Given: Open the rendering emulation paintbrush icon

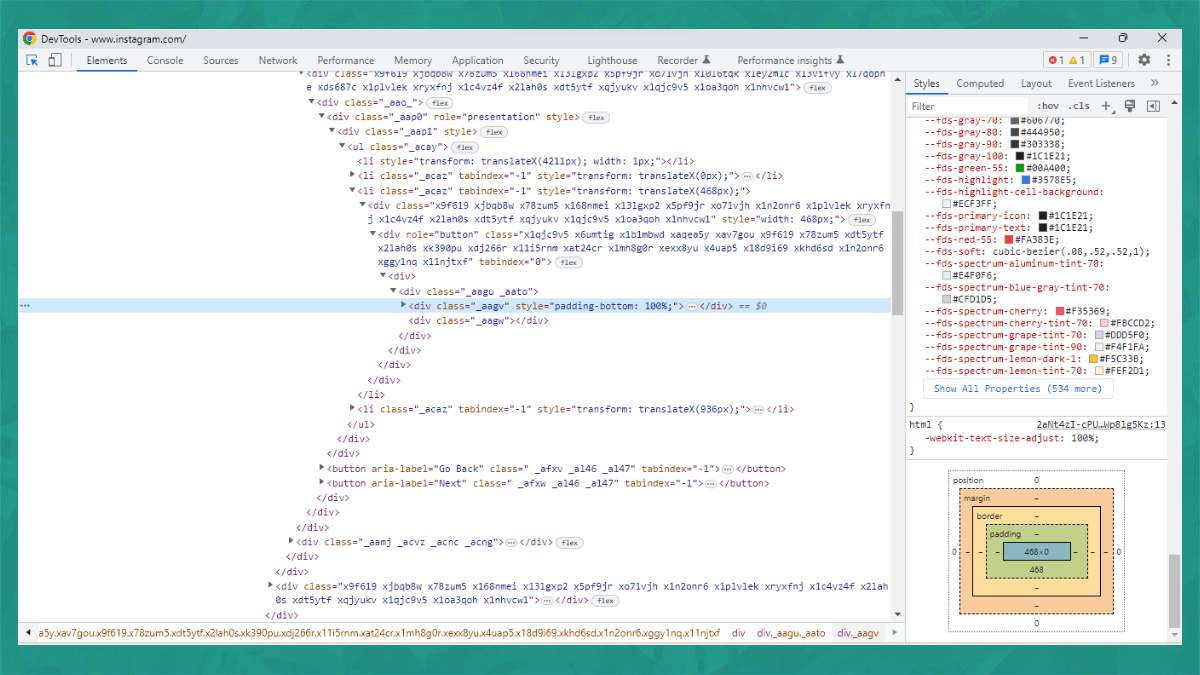Looking at the screenshot, I should (x=1130, y=106).
